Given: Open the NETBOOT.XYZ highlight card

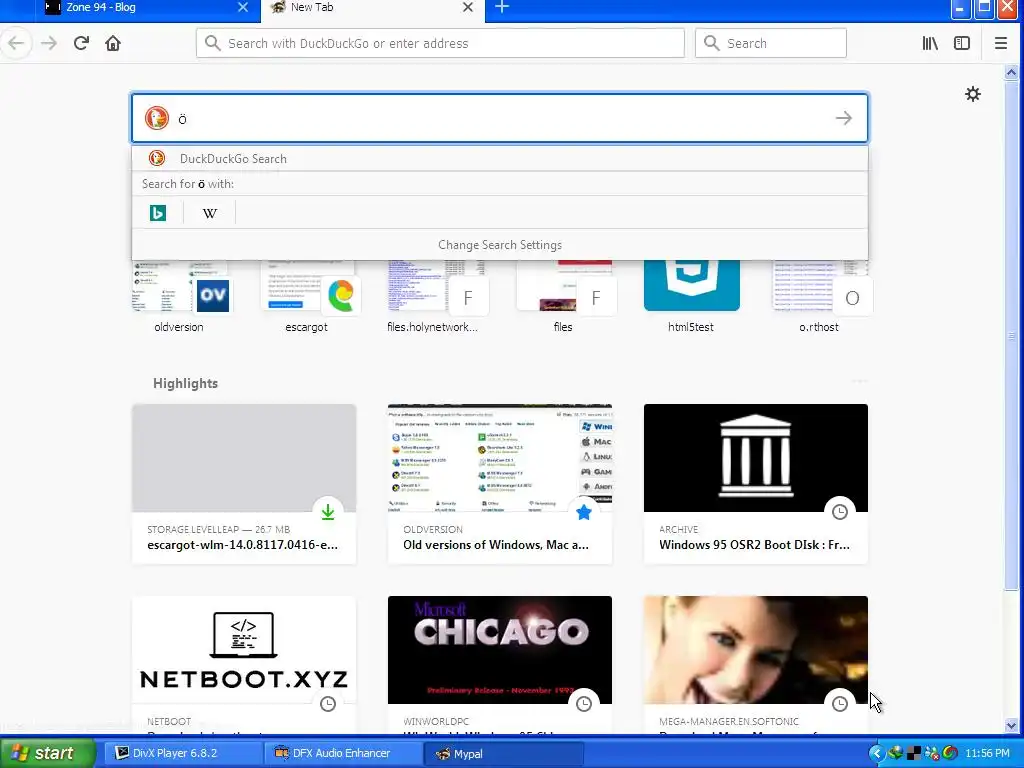Looking at the screenshot, I should tap(244, 664).
